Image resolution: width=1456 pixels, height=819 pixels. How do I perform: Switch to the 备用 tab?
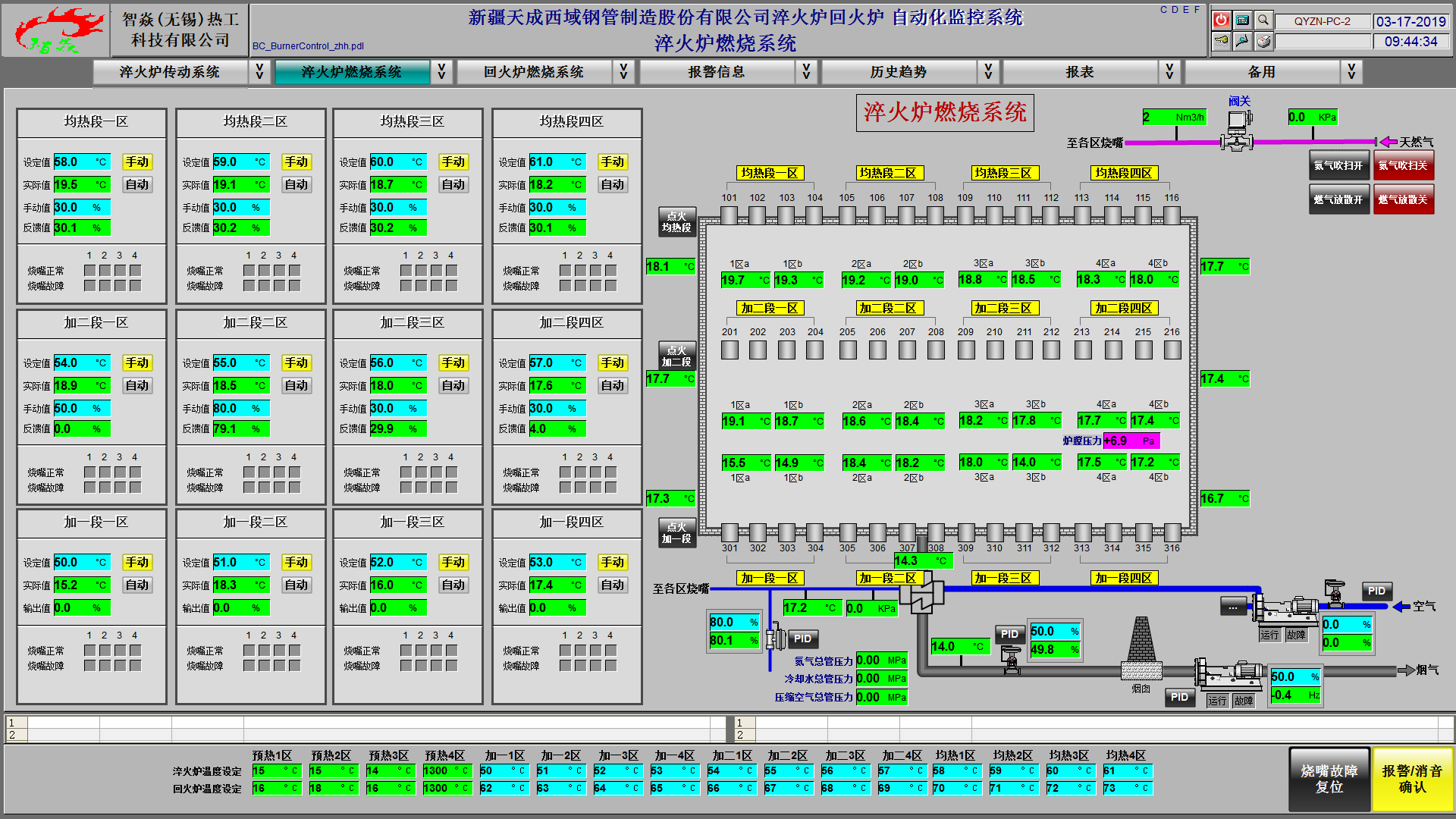[1262, 72]
